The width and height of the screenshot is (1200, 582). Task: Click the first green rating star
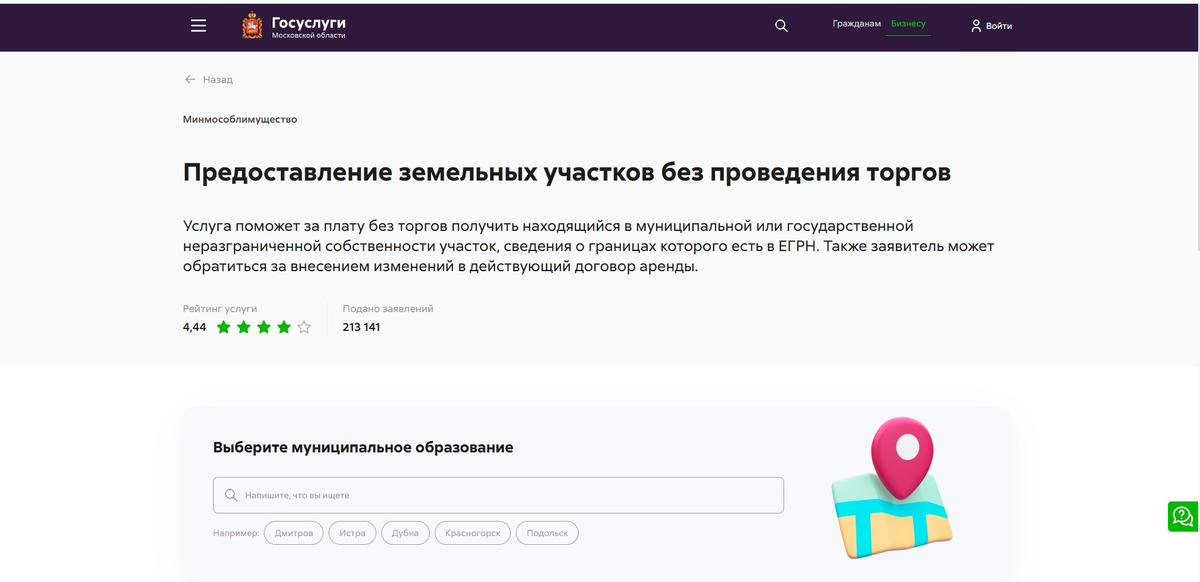pyautogui.click(x=224, y=327)
